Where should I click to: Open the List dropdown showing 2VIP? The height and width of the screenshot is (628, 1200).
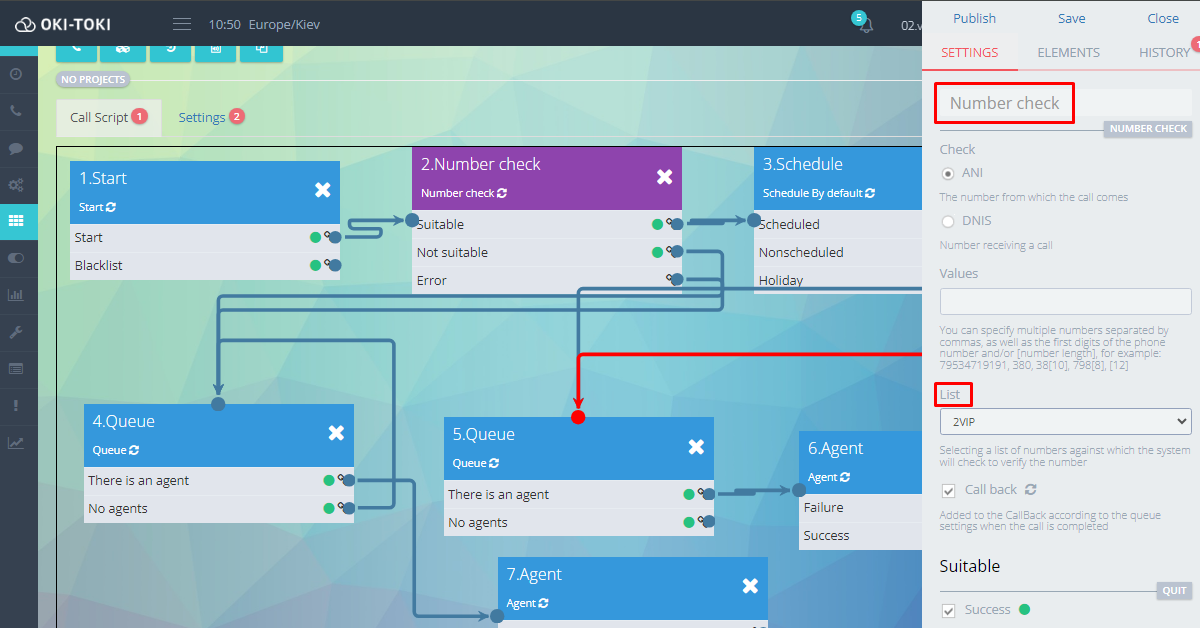1065,422
